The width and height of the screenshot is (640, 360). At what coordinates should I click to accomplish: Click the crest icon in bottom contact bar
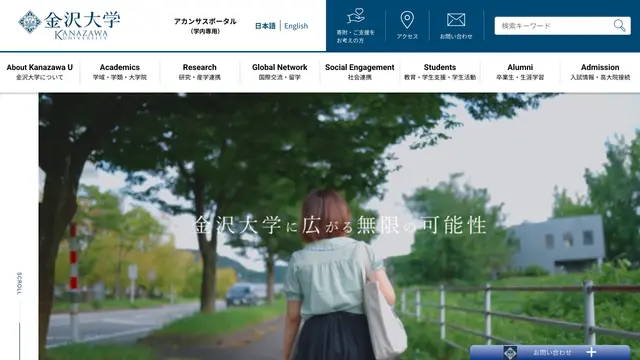coord(510,352)
